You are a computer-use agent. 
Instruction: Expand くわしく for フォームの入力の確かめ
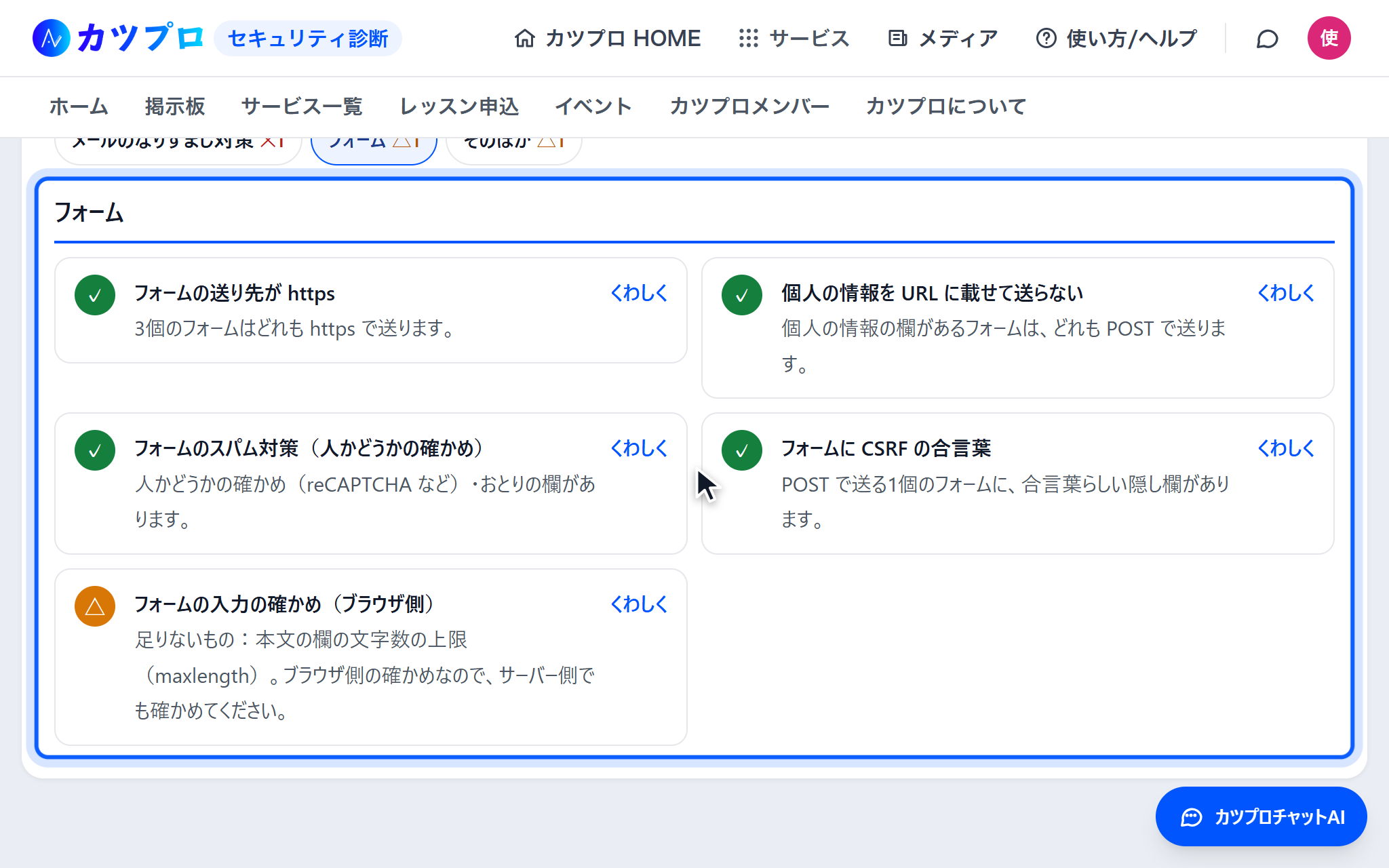[639, 604]
